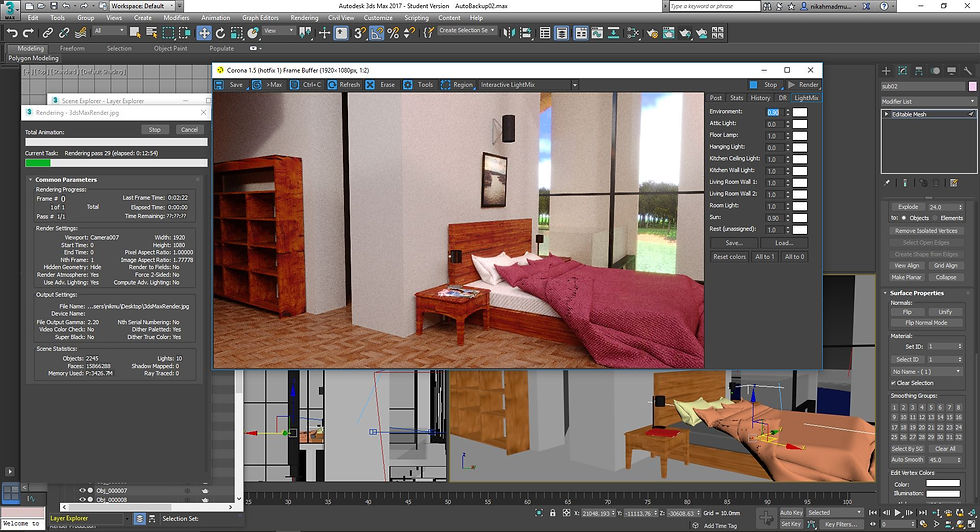
Task: Select the Objects radio button under Explode
Action: tap(904, 218)
